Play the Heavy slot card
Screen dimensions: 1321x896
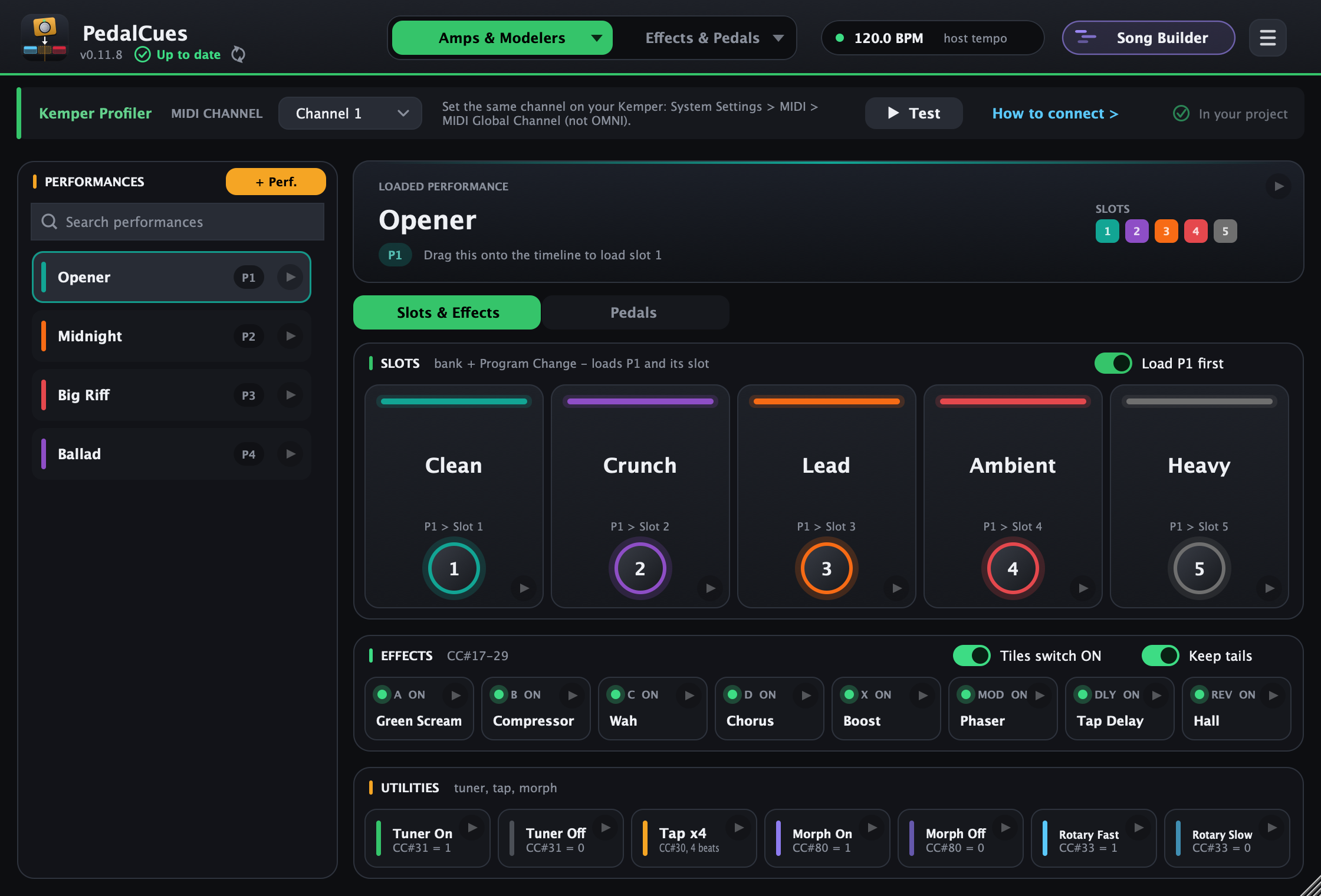(1269, 588)
